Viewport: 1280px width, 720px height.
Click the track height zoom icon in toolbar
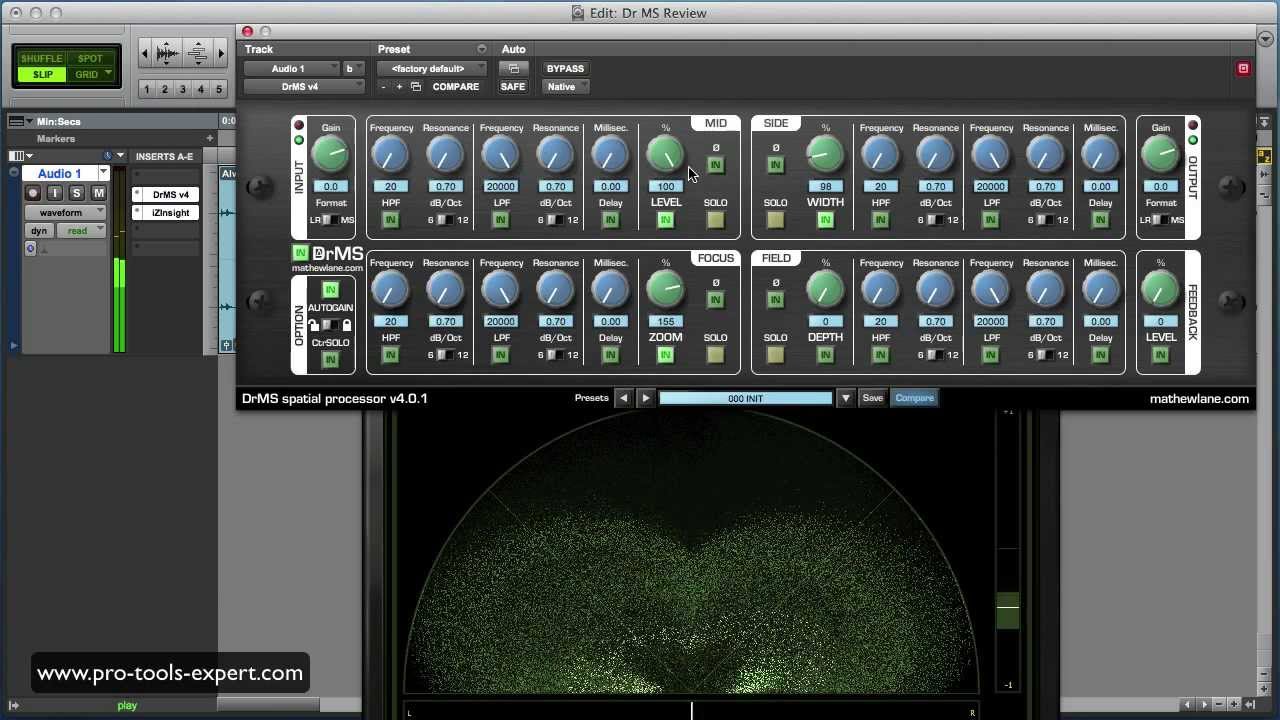coord(198,53)
